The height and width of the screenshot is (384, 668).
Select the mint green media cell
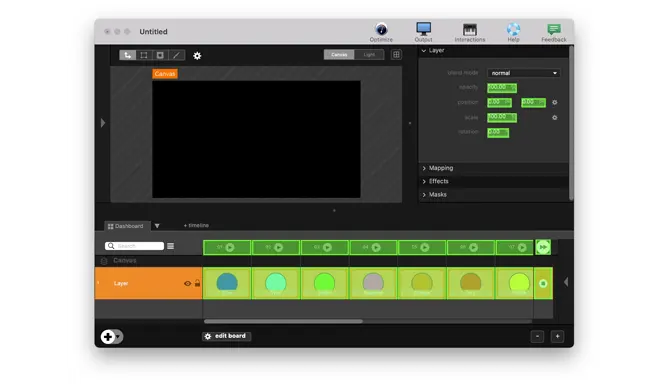click(x=276, y=283)
